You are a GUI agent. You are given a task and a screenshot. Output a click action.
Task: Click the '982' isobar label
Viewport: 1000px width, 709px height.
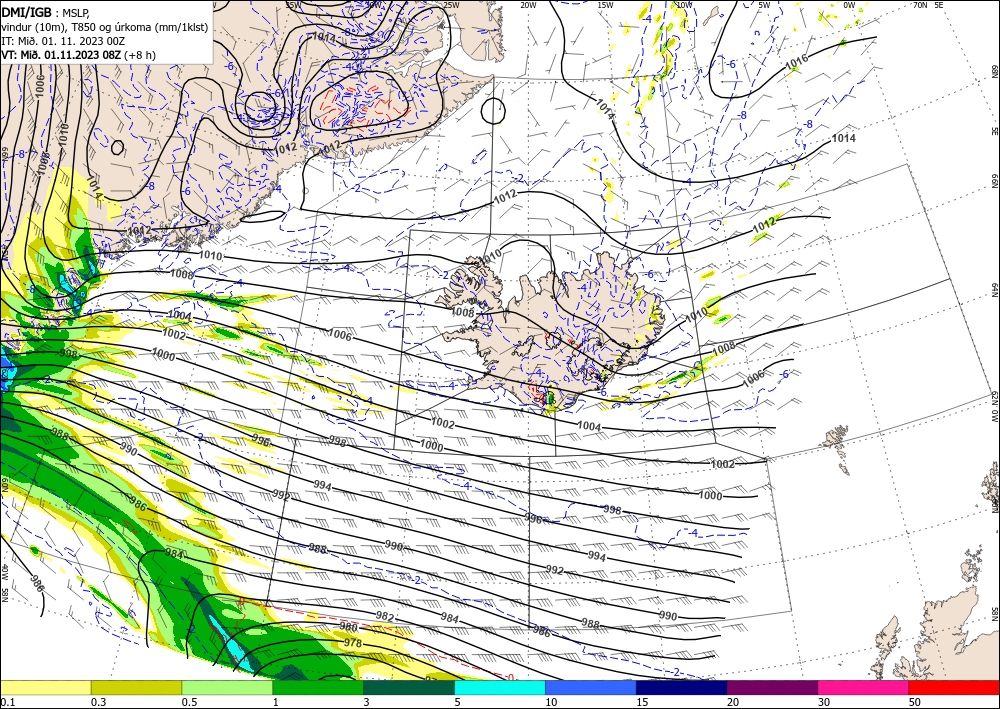click(385, 617)
